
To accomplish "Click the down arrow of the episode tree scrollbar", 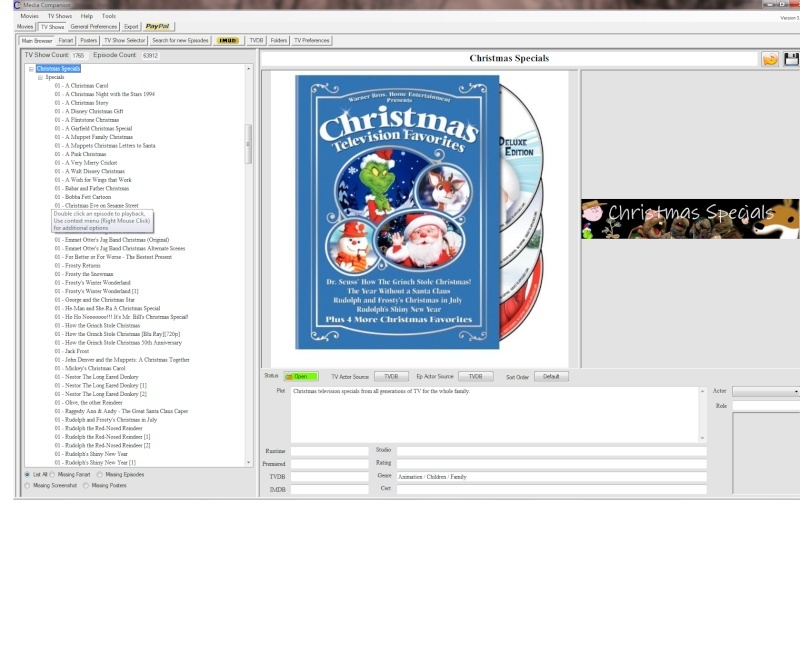I will point(248,463).
